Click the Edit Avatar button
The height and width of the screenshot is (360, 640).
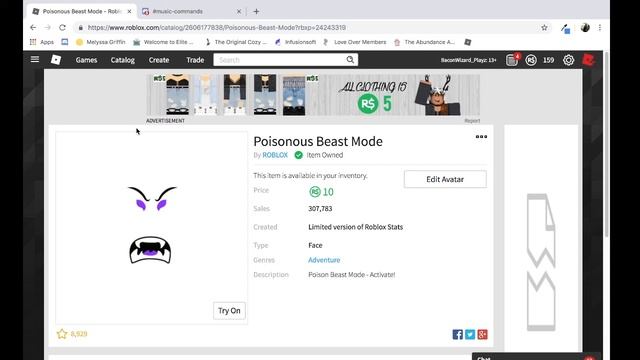coord(445,179)
